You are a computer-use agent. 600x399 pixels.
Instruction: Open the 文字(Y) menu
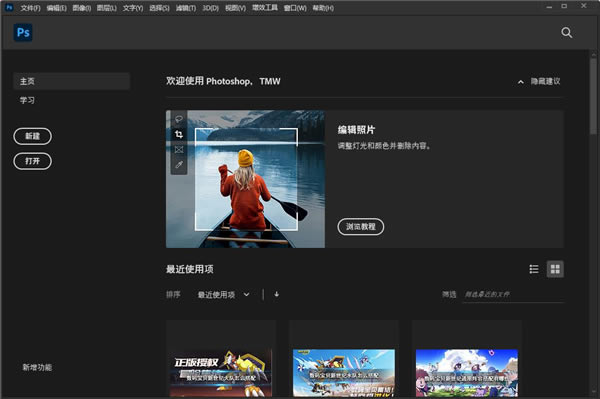click(133, 8)
